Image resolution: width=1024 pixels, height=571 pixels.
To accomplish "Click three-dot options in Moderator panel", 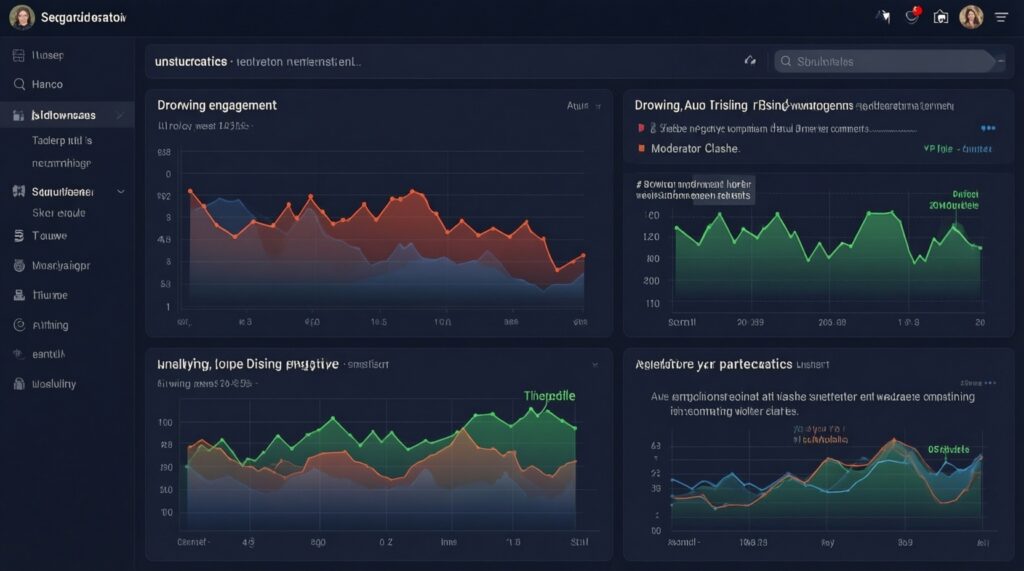I will pos(988,128).
